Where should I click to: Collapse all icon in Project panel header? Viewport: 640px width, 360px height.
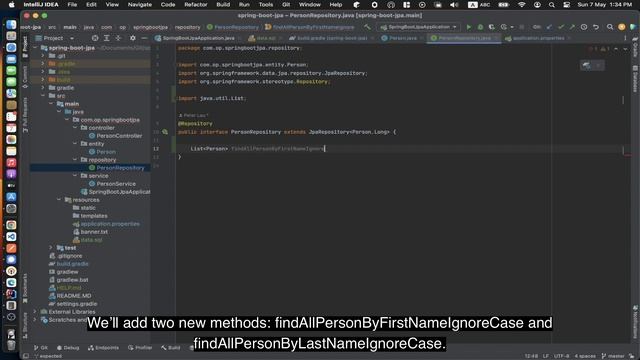(x=118, y=38)
